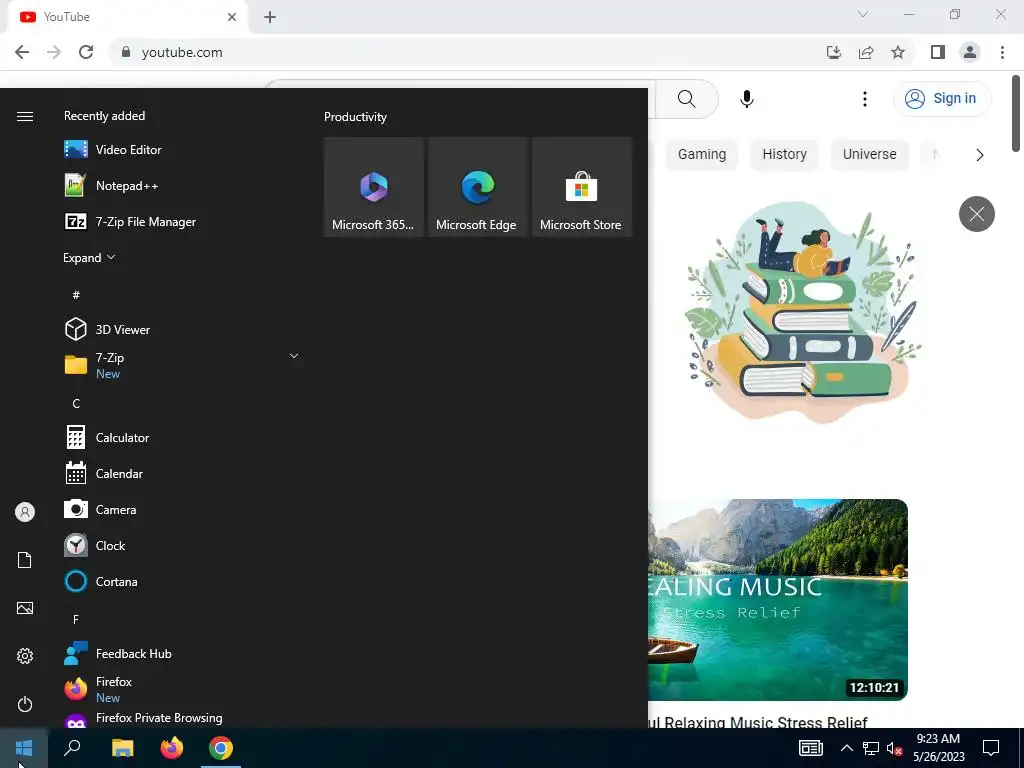Open Firefox from the taskbar
The image size is (1024, 768).
coord(172,748)
